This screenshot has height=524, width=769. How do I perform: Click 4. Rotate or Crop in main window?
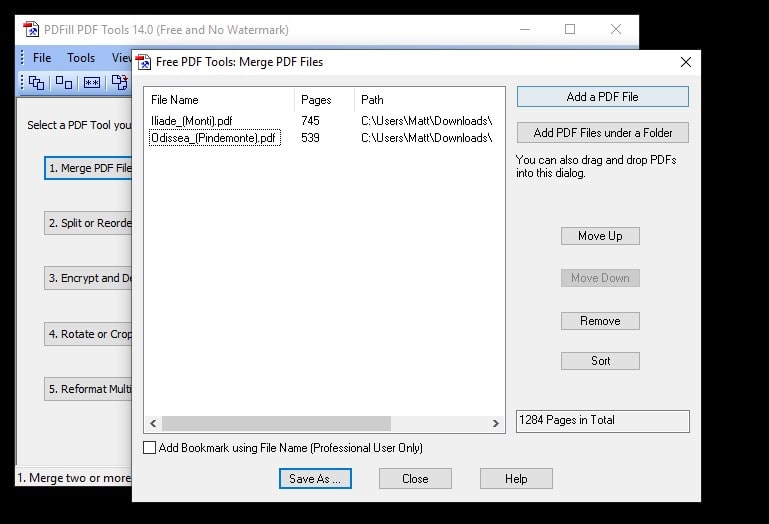coord(89,334)
